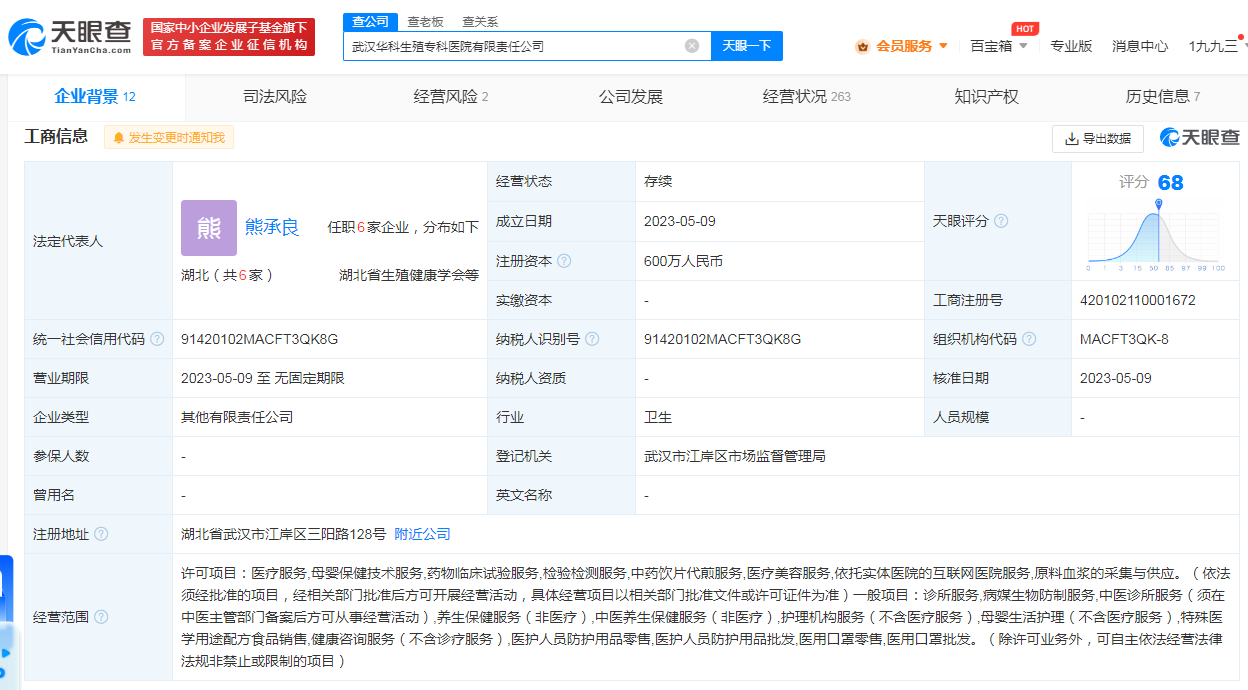Click the 专业版 link
Screen dimensions: 1248x690
click(1071, 46)
